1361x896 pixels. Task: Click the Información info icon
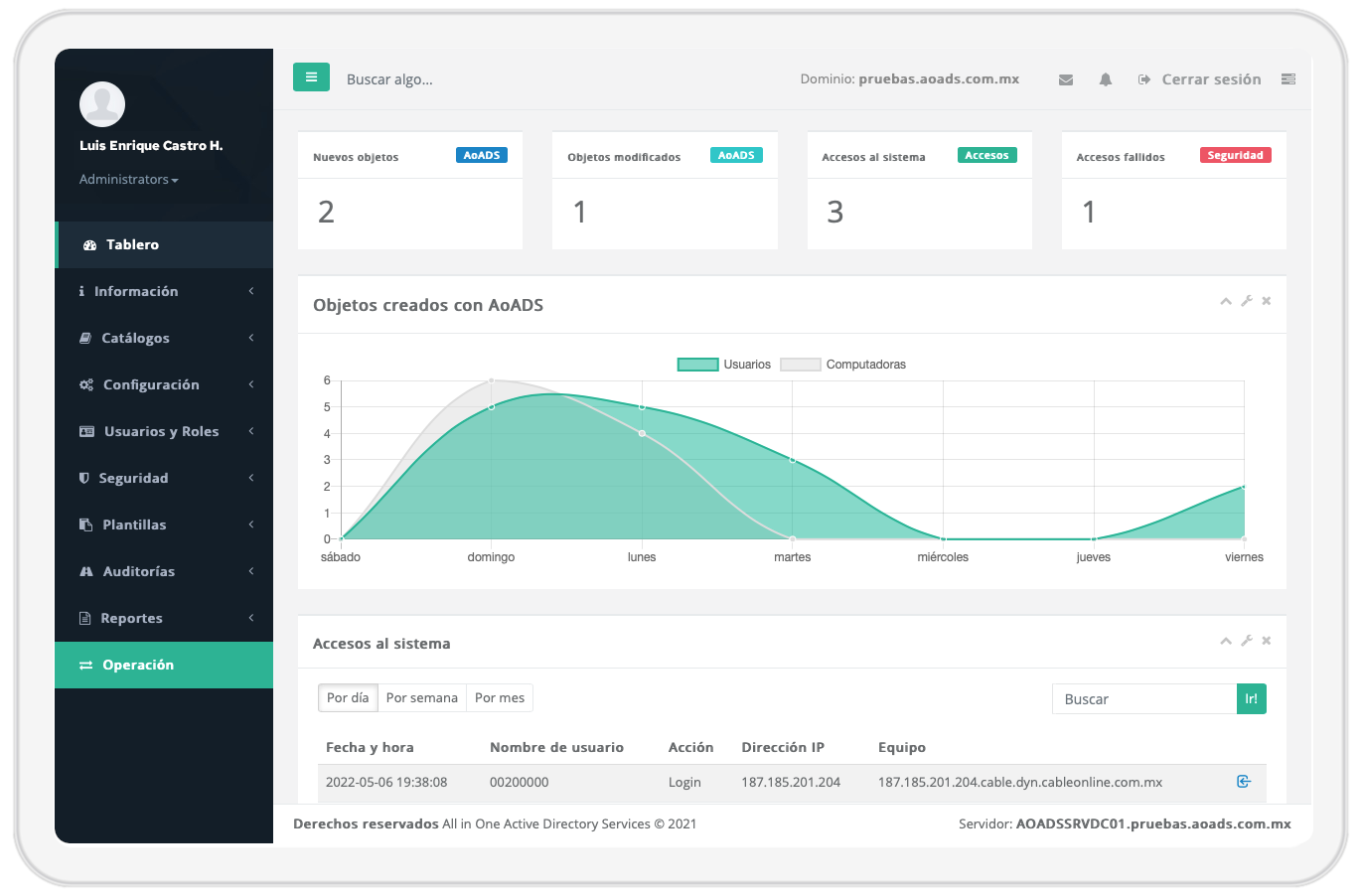click(81, 292)
